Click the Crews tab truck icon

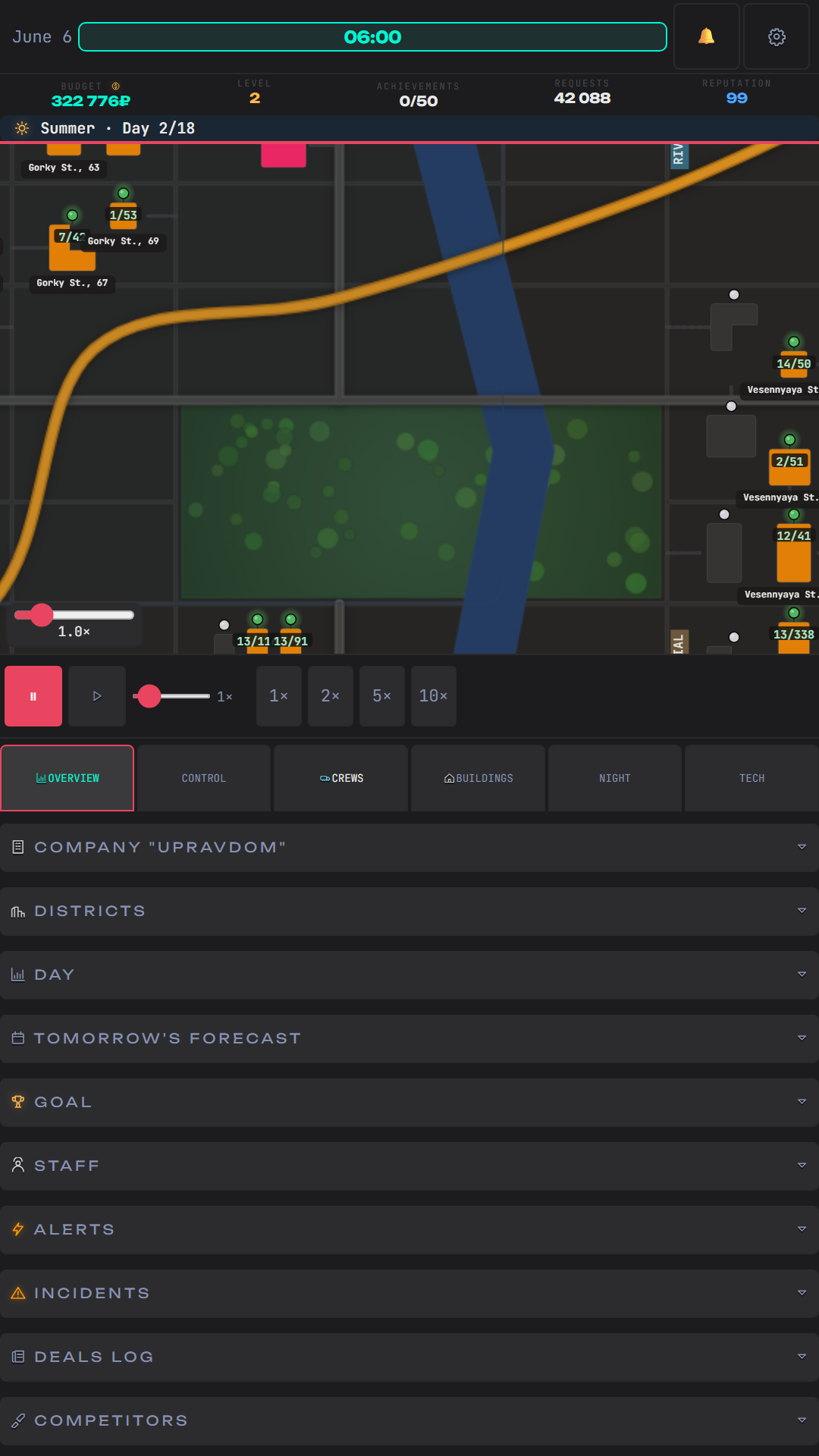coord(325,778)
